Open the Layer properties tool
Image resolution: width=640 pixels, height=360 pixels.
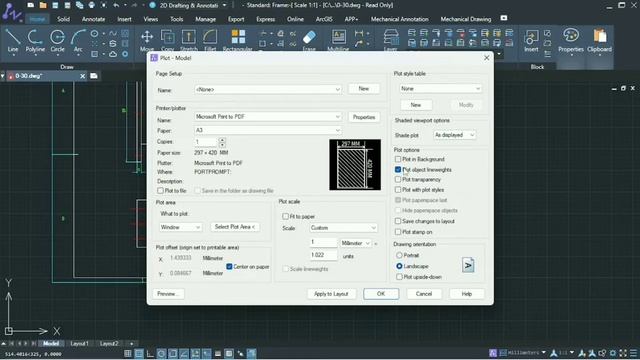pos(391,40)
